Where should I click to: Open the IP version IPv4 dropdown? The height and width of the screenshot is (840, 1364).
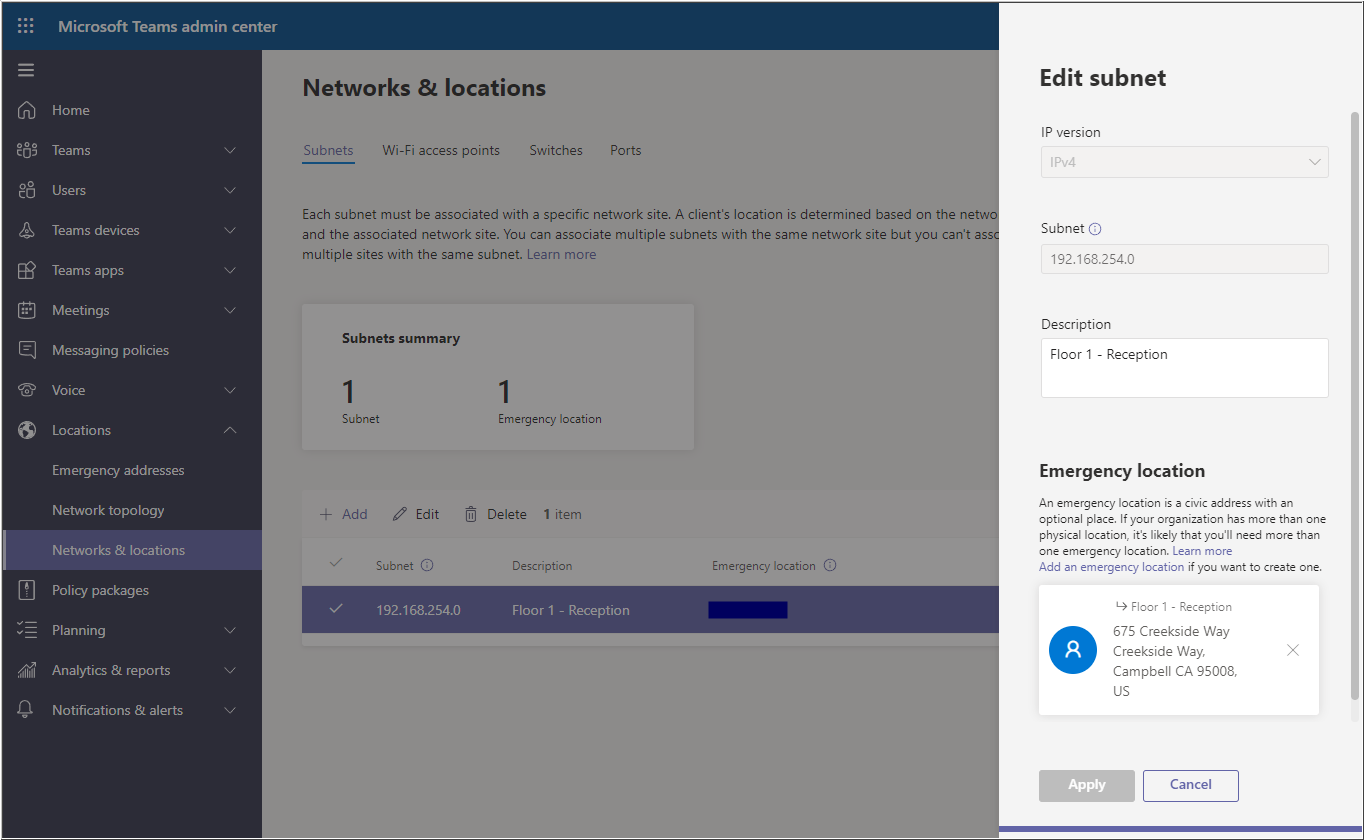(1184, 162)
